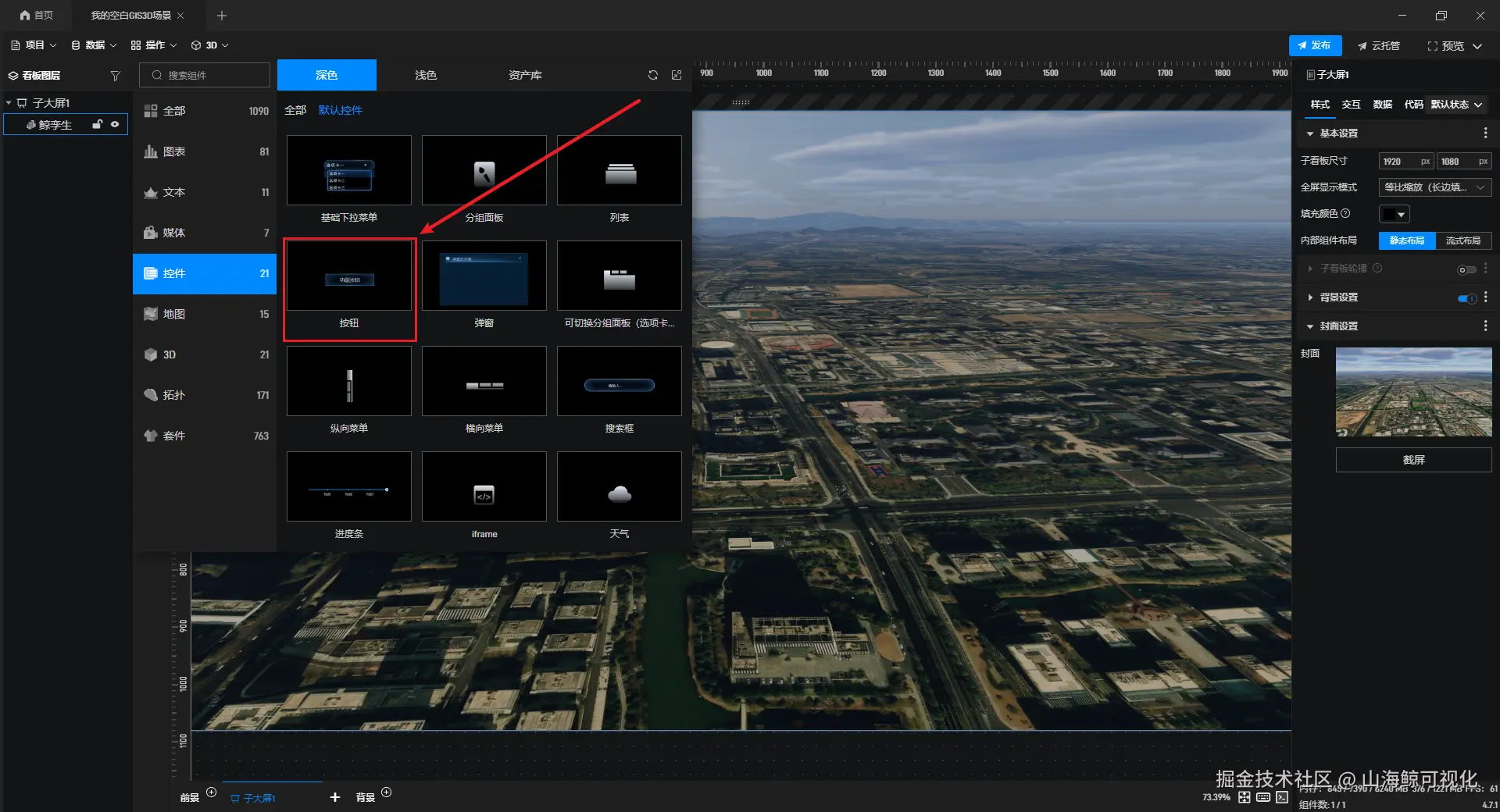This screenshot has width=1500, height=812.
Task: Switch to the 资产库 asset library tab
Action: tap(525, 75)
